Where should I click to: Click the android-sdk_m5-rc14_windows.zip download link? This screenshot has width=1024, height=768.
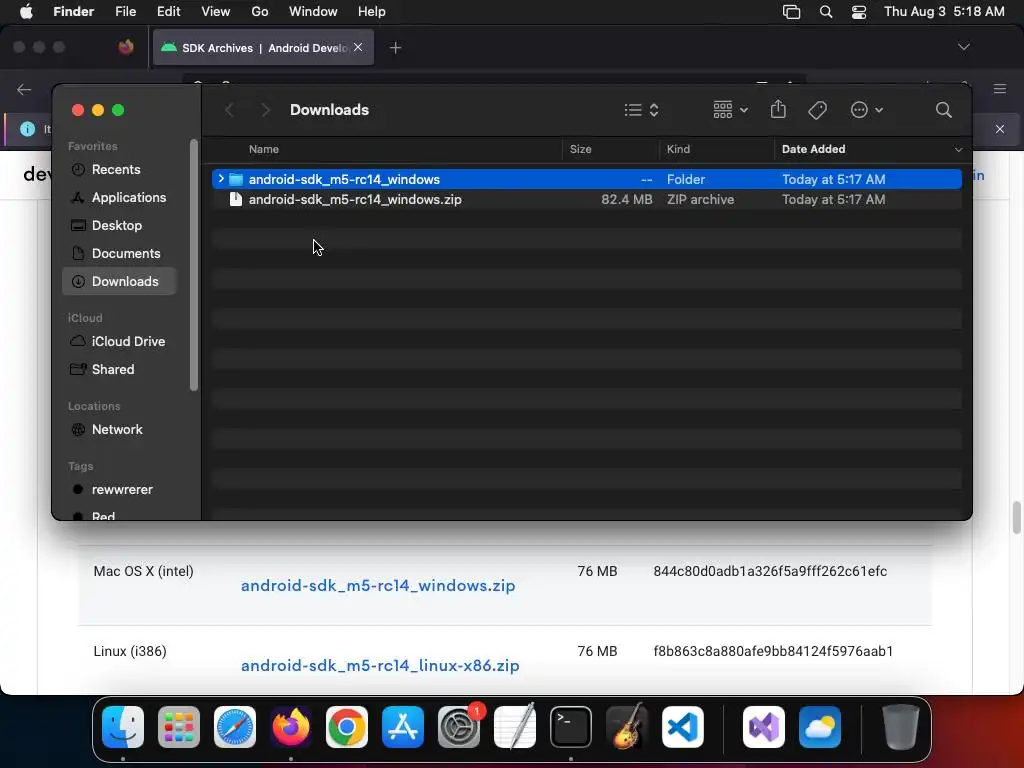[378, 586]
